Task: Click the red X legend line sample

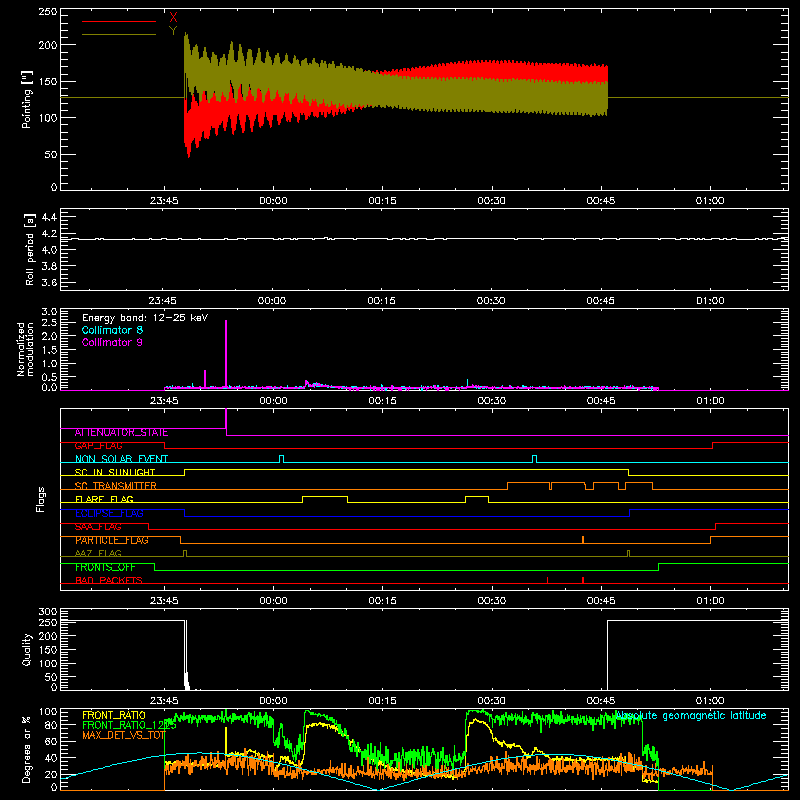Action: tap(119, 21)
